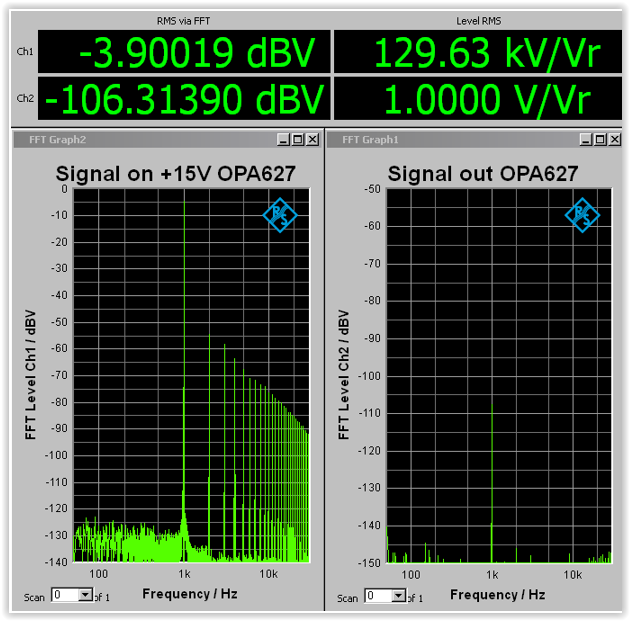Viewport: 630px width, 621px height.
Task: Click the Scan value field in FFT Graph2
Action: [x=65, y=595]
